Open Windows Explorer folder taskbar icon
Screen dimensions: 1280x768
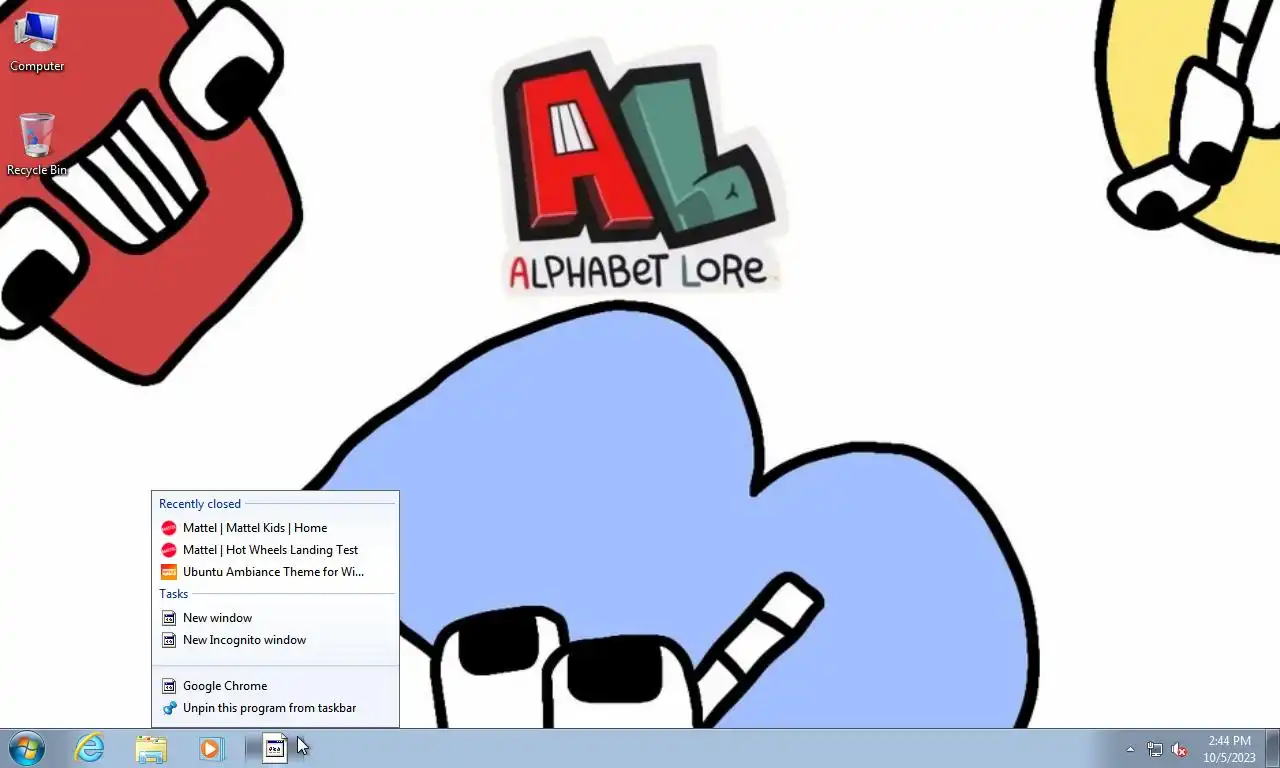click(151, 748)
